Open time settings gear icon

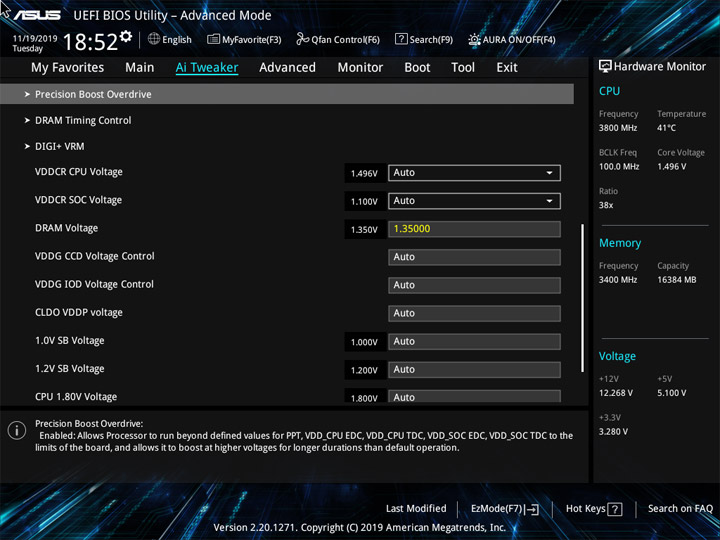click(x=126, y=36)
